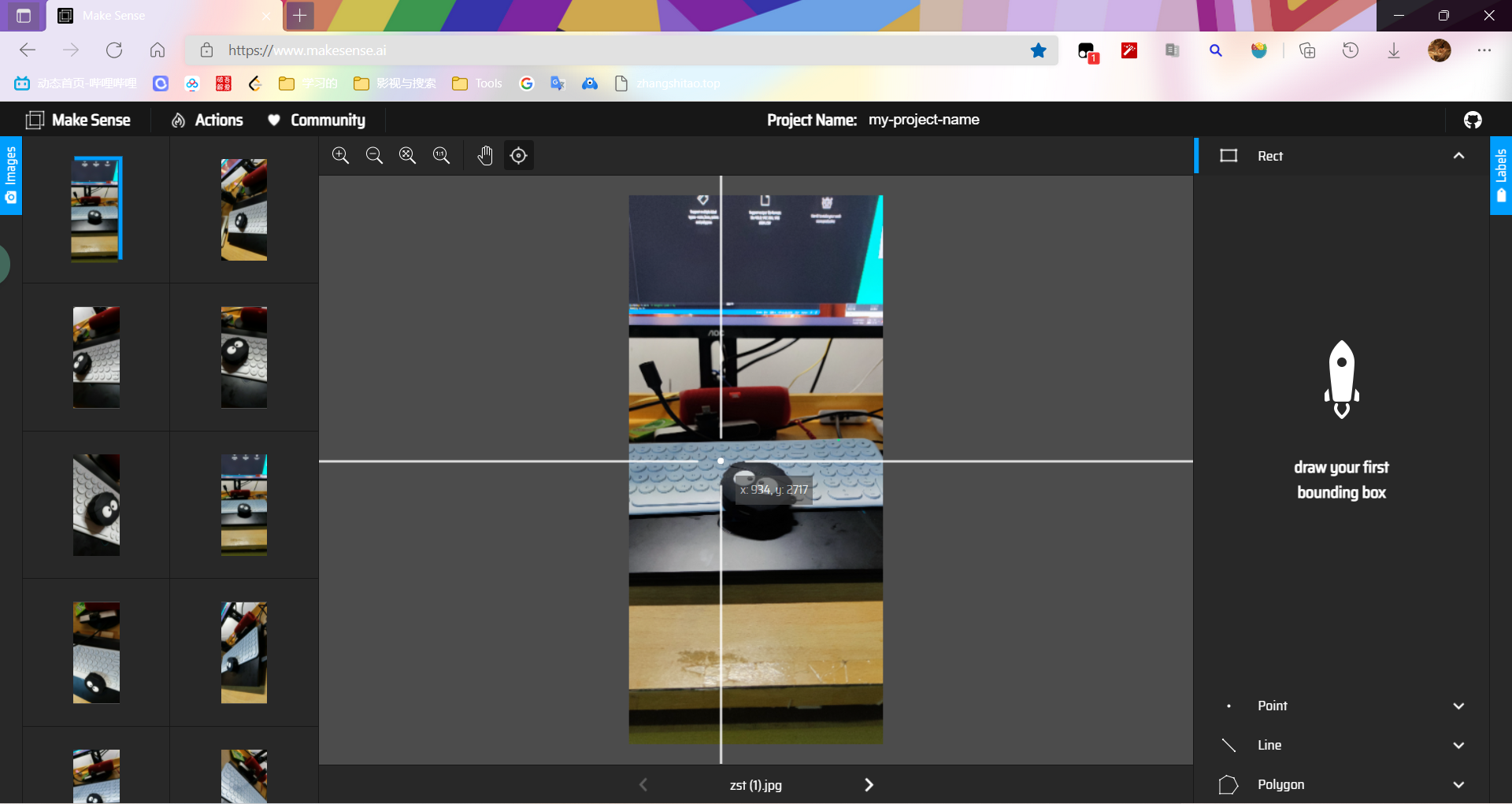Viewport: 1512px width, 804px height.
Task: Open the zhangshitao.top bookmark
Action: [x=667, y=83]
